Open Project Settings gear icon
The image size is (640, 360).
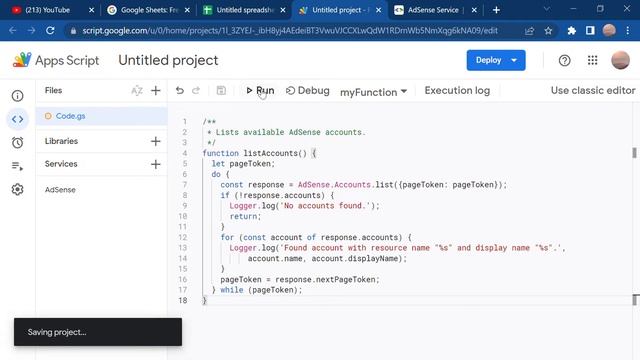click(x=17, y=189)
